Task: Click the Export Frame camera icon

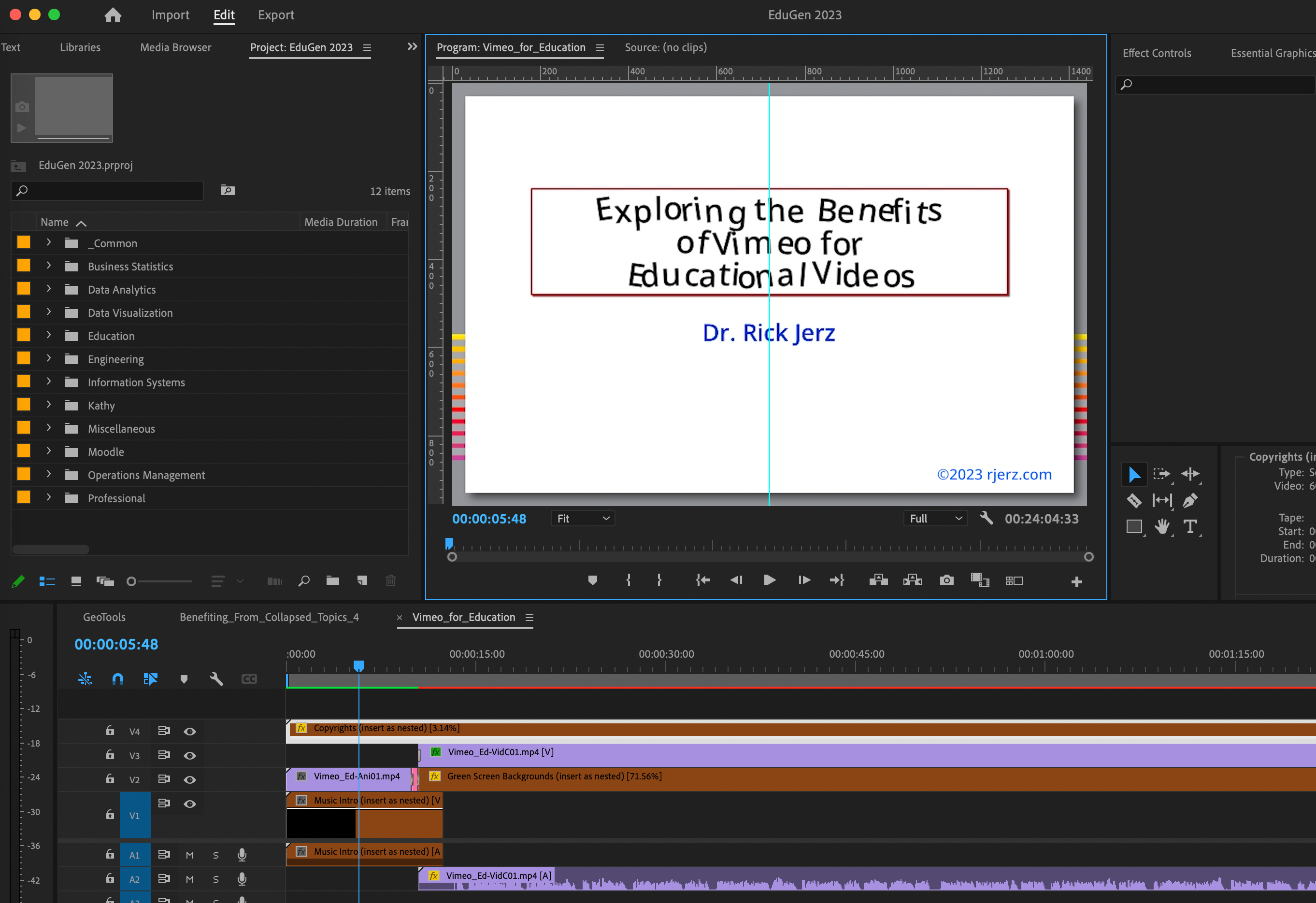Action: 946,580
